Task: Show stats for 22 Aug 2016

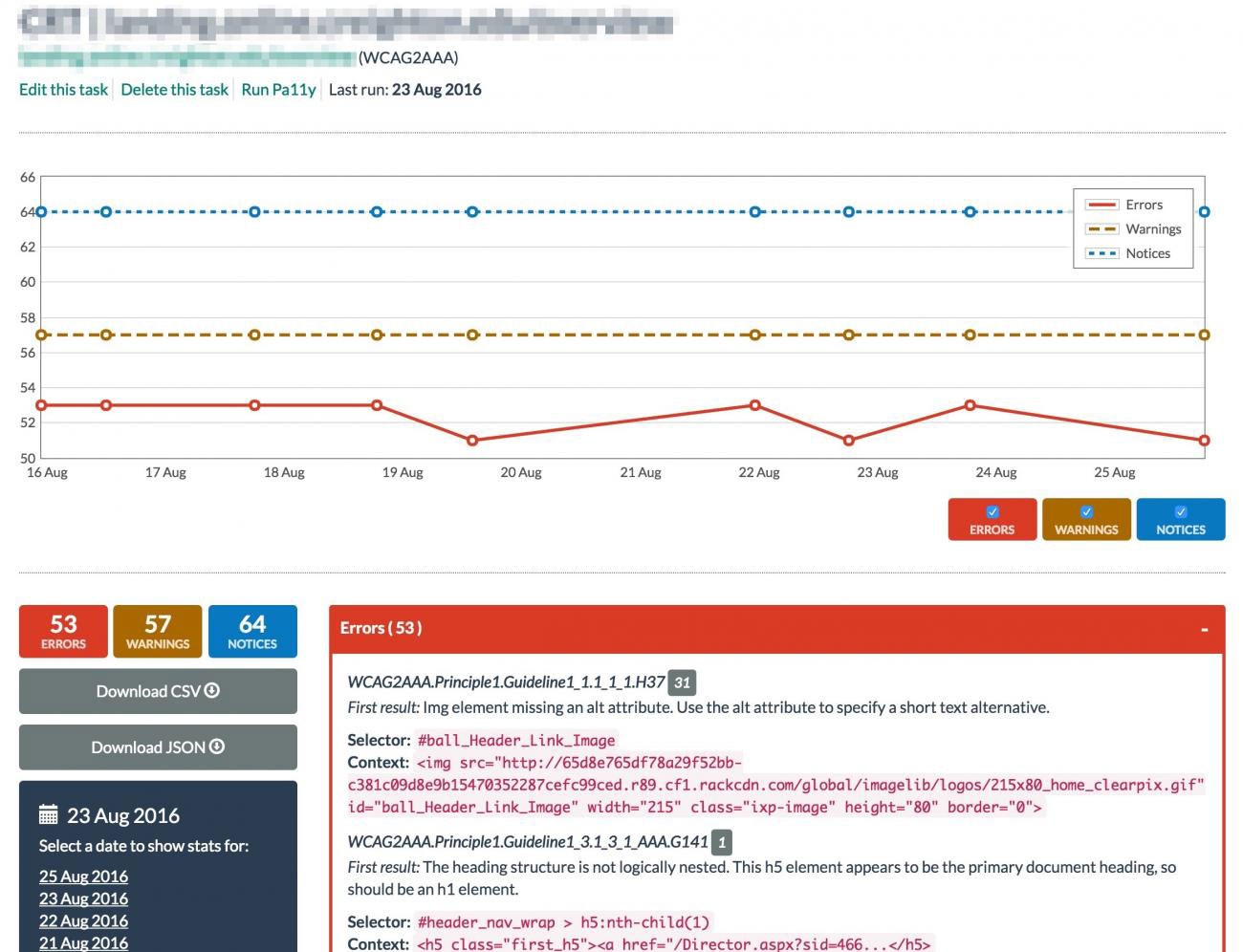Action: (83, 920)
